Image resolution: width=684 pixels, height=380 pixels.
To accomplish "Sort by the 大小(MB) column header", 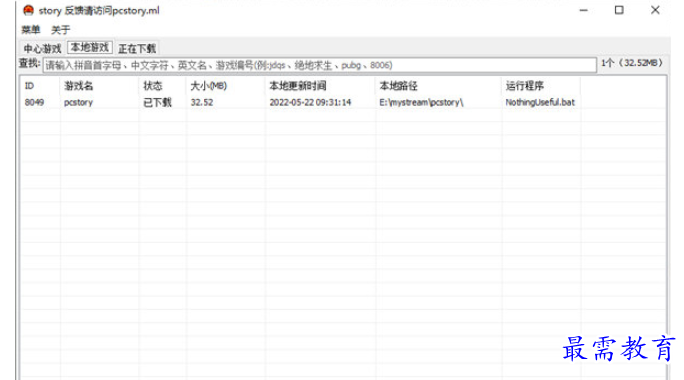I will click(x=209, y=86).
